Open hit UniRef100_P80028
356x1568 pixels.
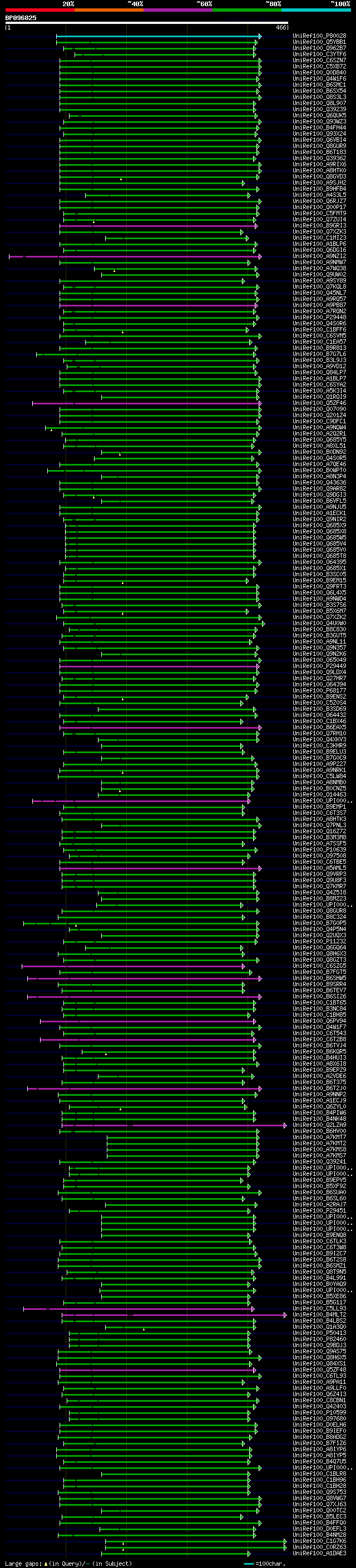[x=319, y=36]
